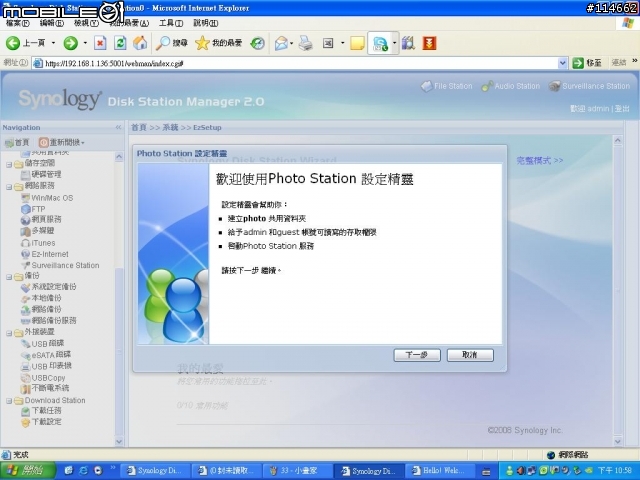Image resolution: width=640 pixels, height=480 pixels.
Task: Open Surveillance Station from header
Action: click(x=589, y=86)
